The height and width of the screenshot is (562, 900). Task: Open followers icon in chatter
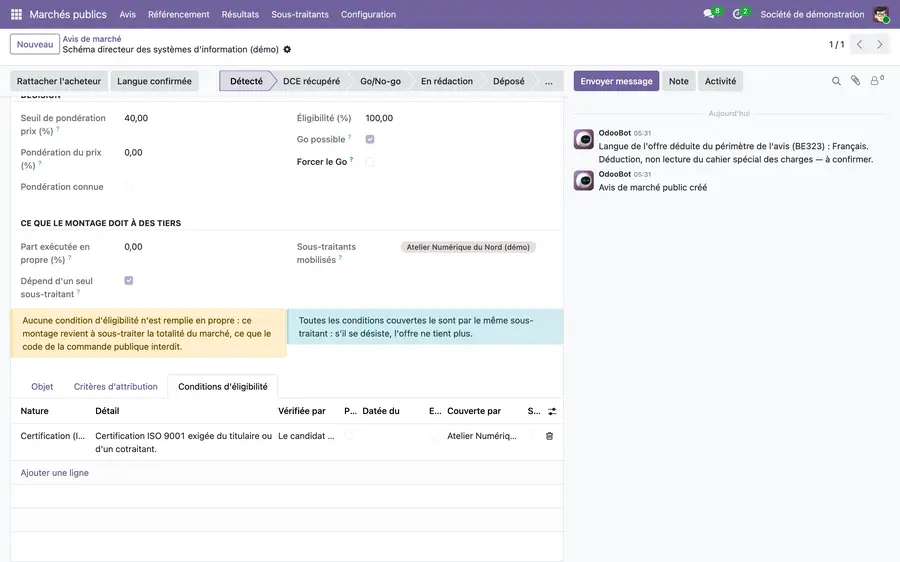click(x=876, y=81)
